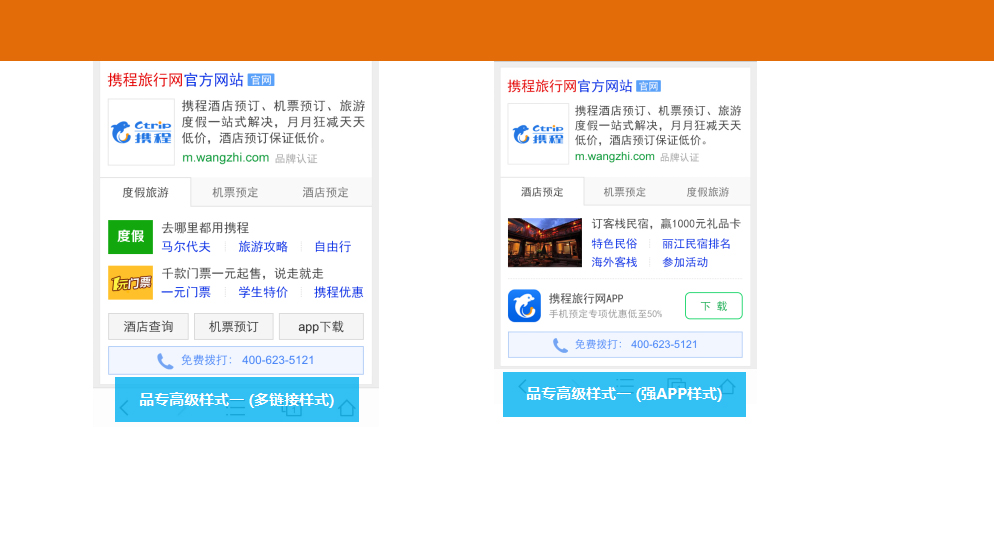Click the 官网 badge in the right card
Viewport: 994px width, 559px height.
(x=649, y=86)
